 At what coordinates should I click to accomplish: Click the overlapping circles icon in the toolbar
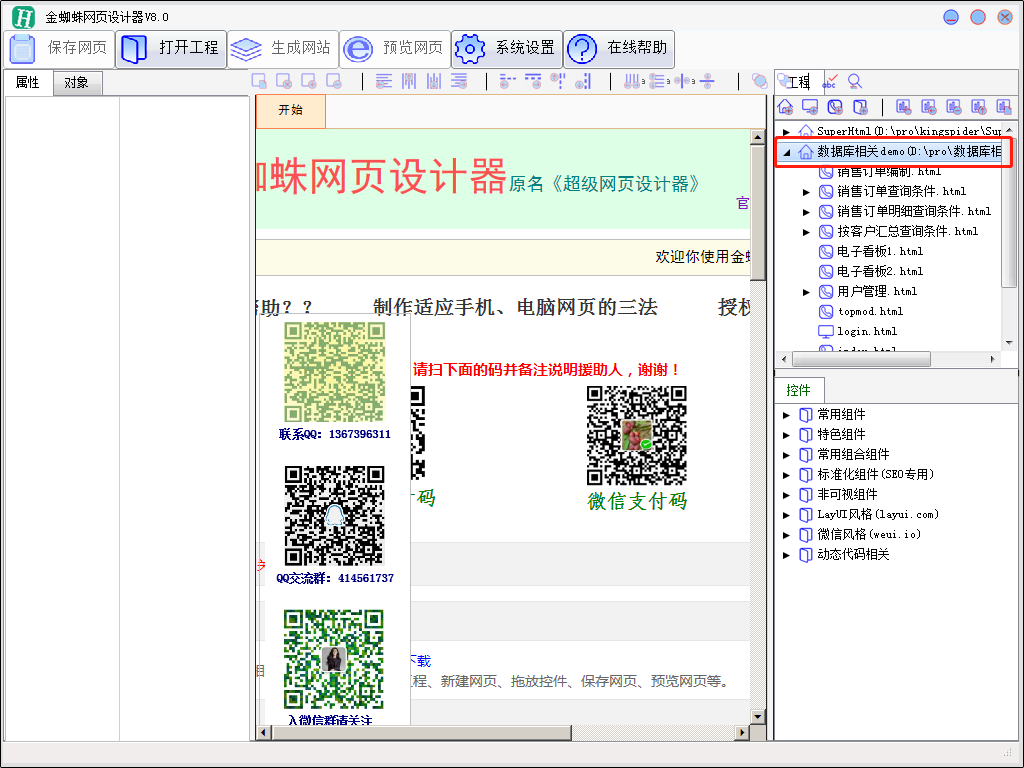click(x=760, y=81)
